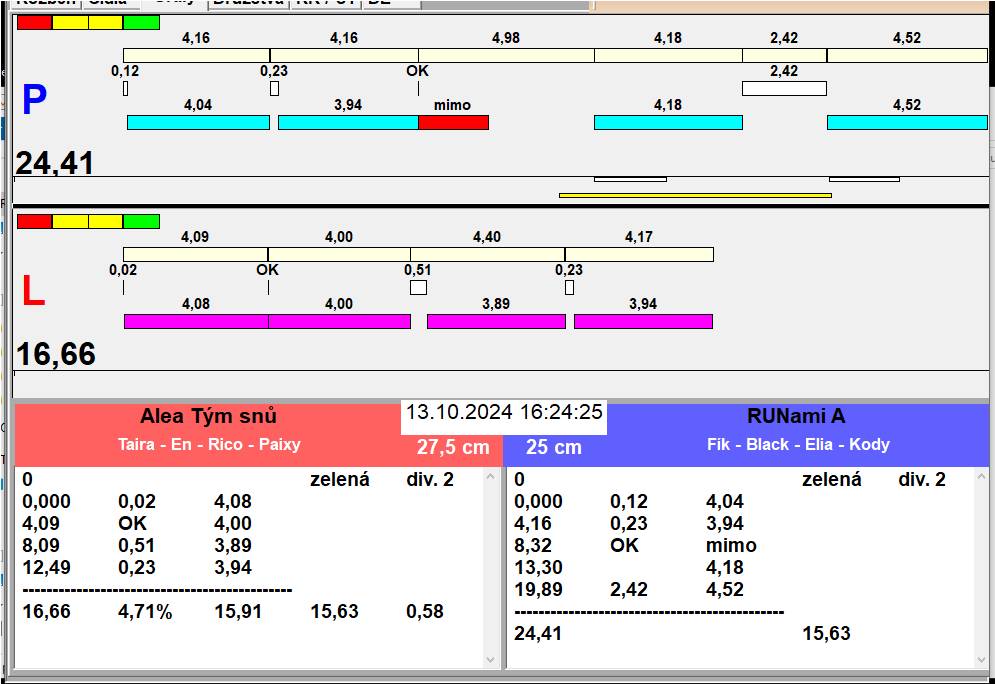Open the KK / ST tab
This screenshot has height=684, width=995.
coord(323,3)
